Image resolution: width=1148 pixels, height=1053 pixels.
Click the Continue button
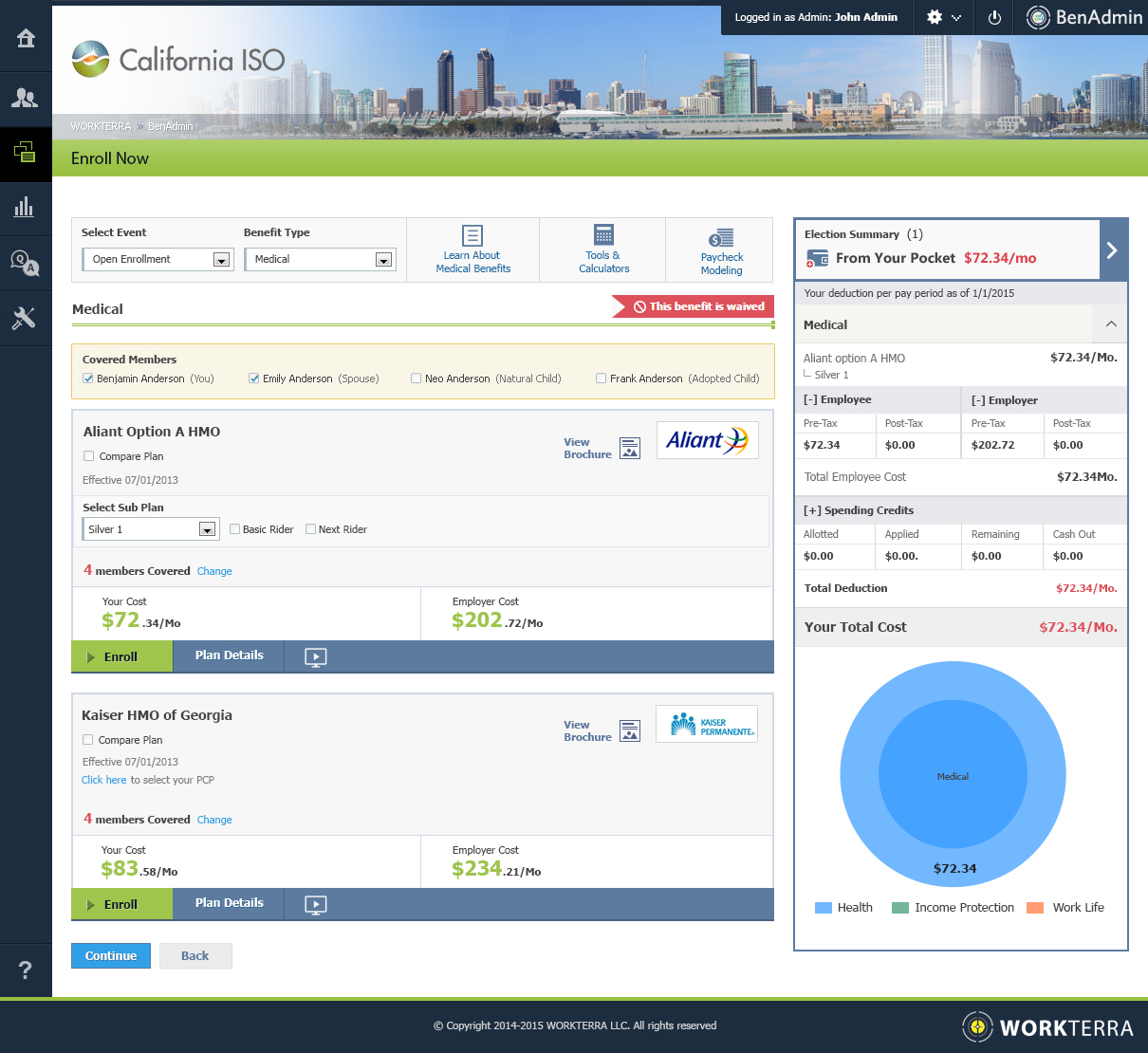coord(110,956)
